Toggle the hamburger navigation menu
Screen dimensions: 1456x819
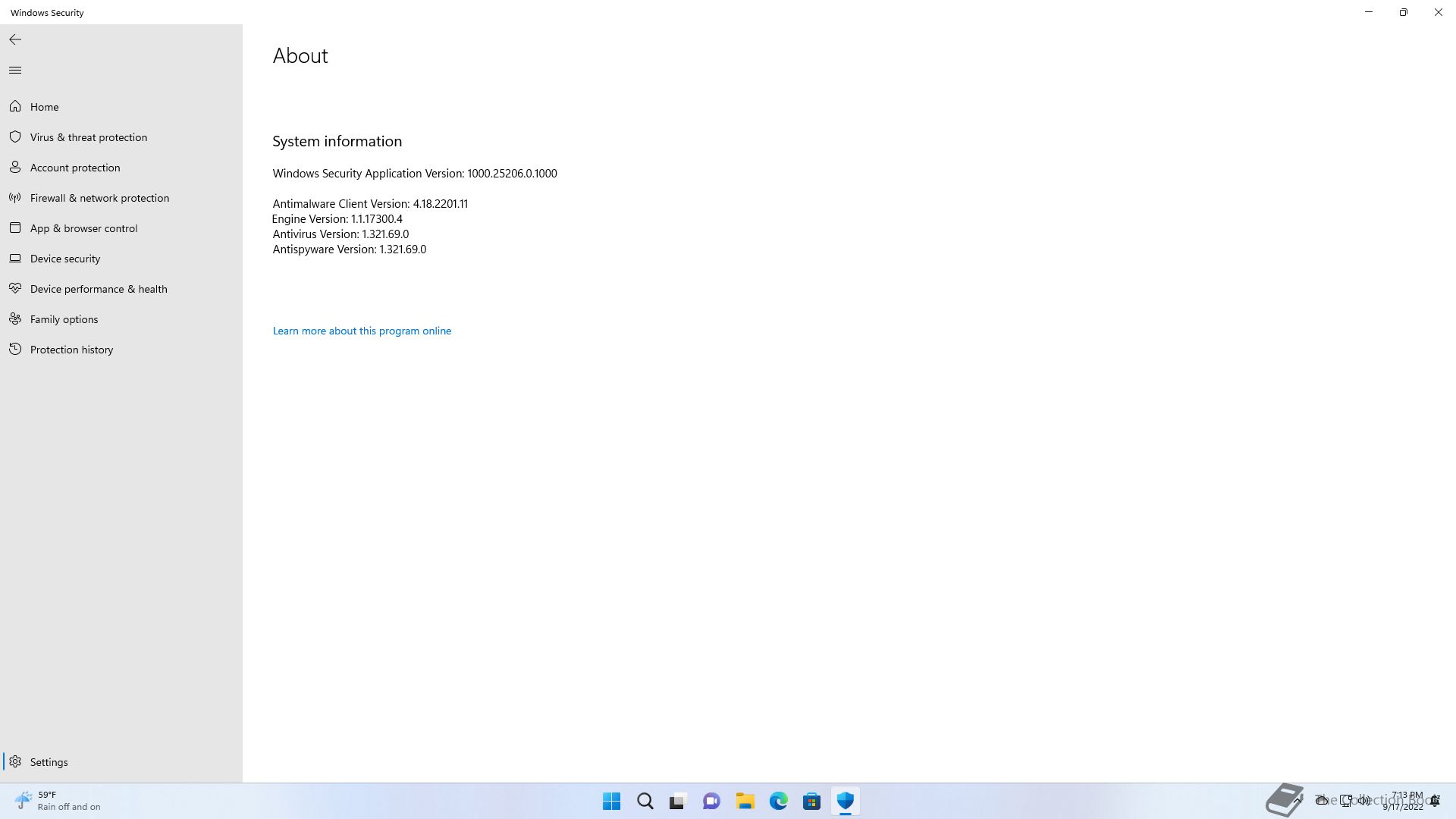pos(15,71)
